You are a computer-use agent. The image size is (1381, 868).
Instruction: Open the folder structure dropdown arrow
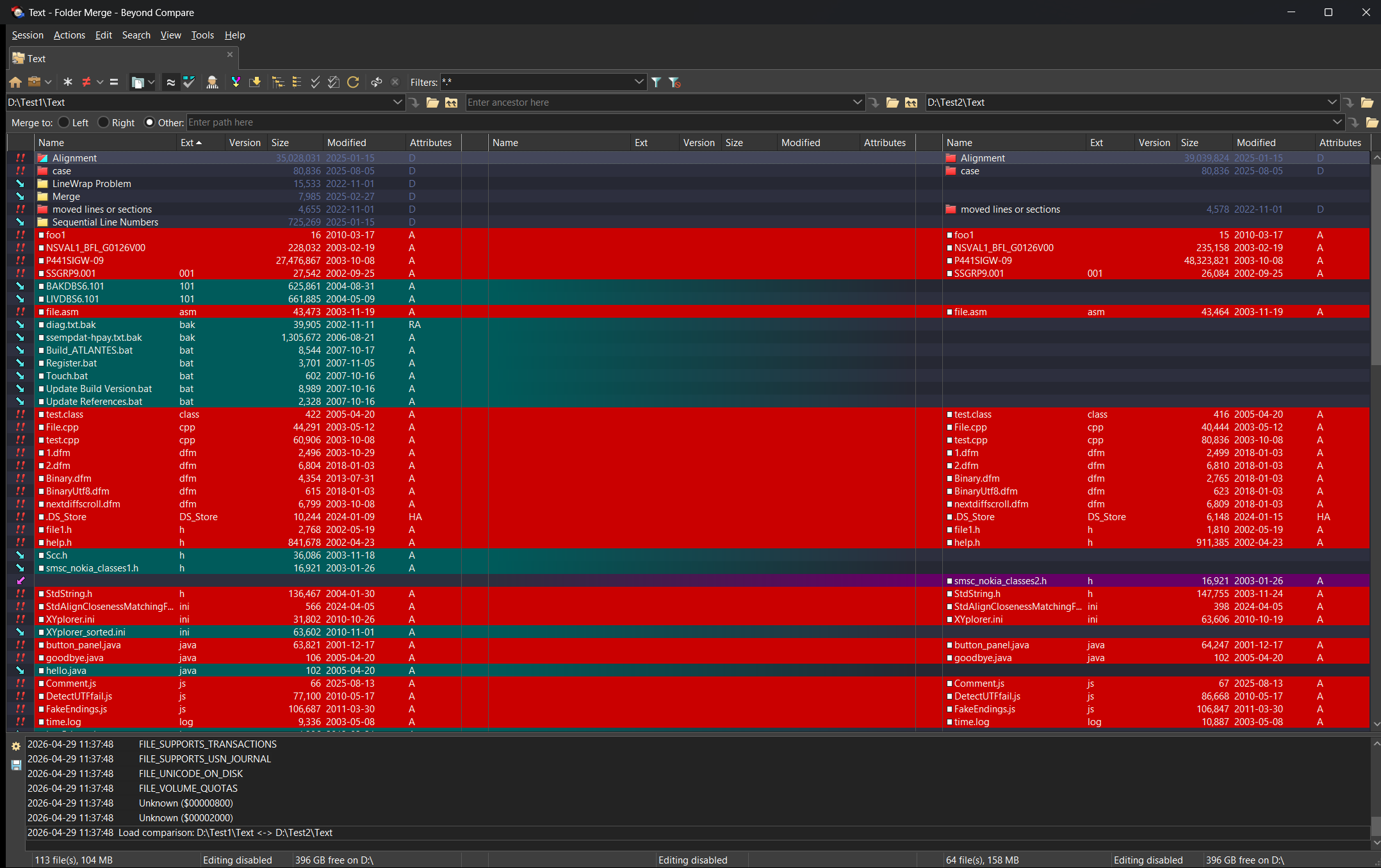[151, 82]
